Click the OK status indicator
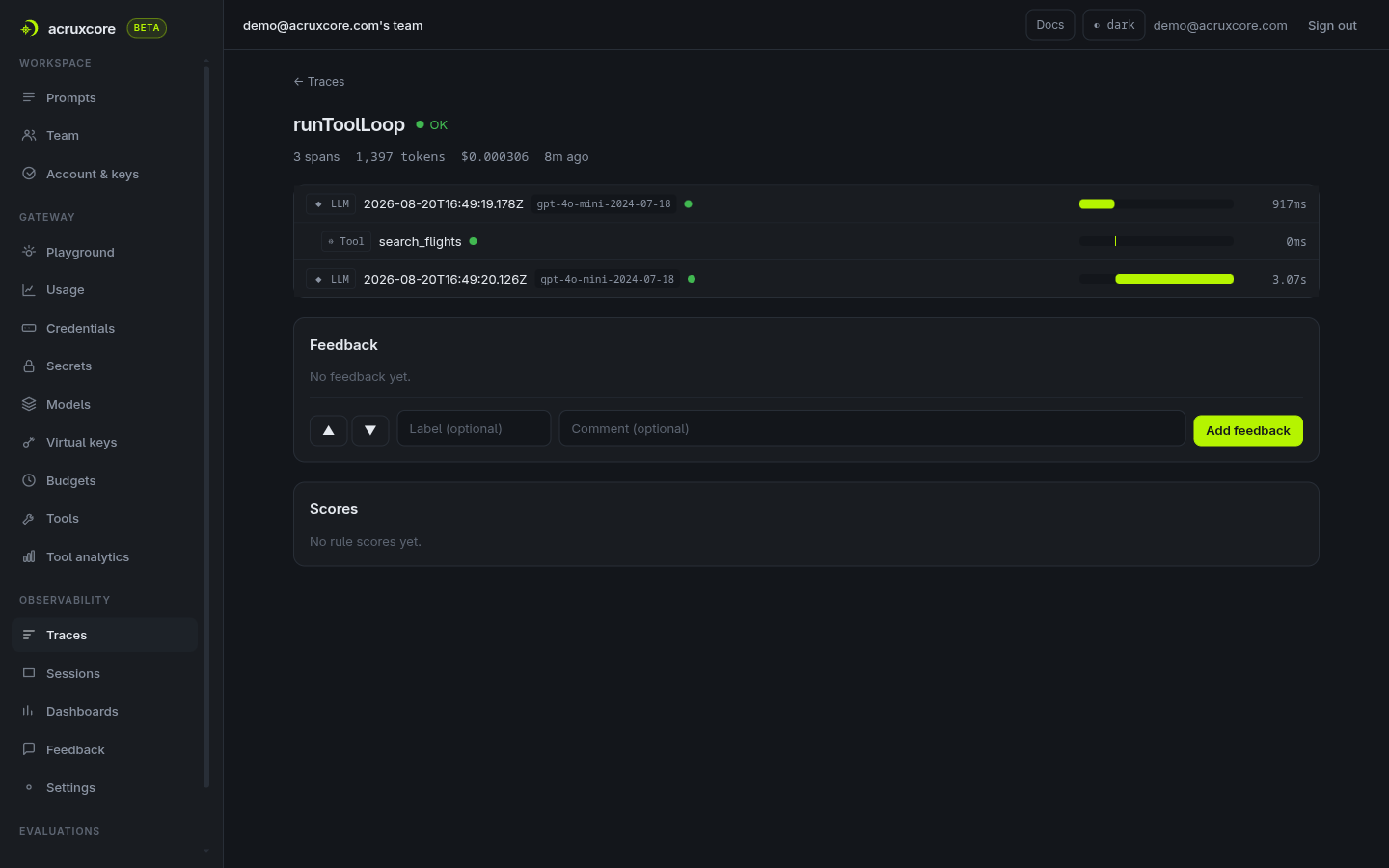This screenshot has height=868, width=1389. (432, 125)
